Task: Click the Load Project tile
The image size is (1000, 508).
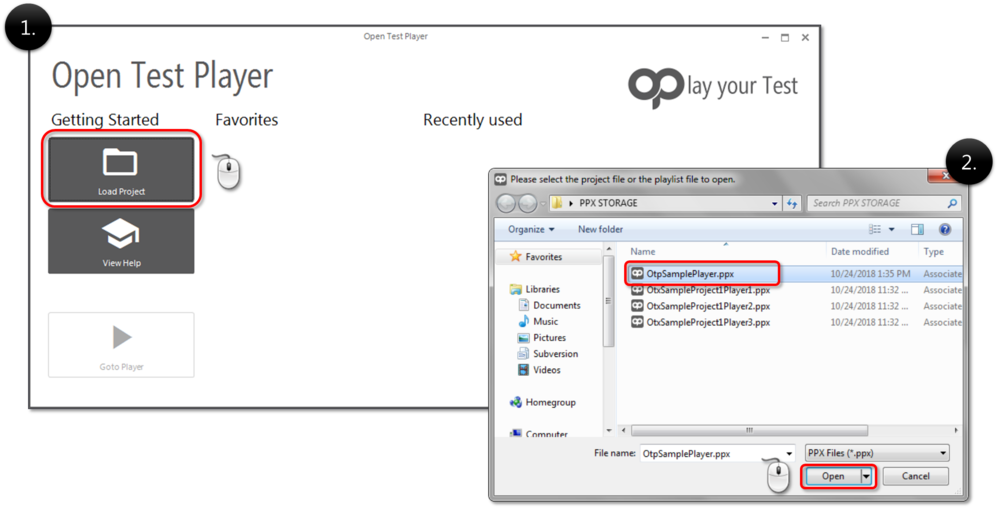Action: [x=121, y=170]
